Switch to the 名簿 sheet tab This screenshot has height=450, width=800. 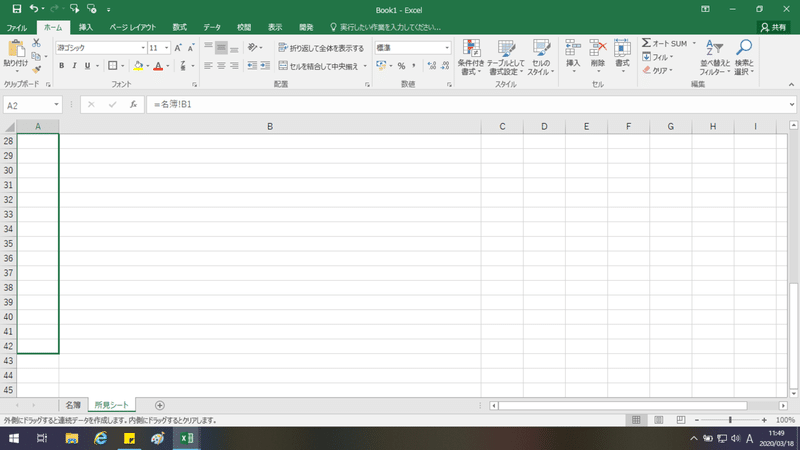point(73,405)
